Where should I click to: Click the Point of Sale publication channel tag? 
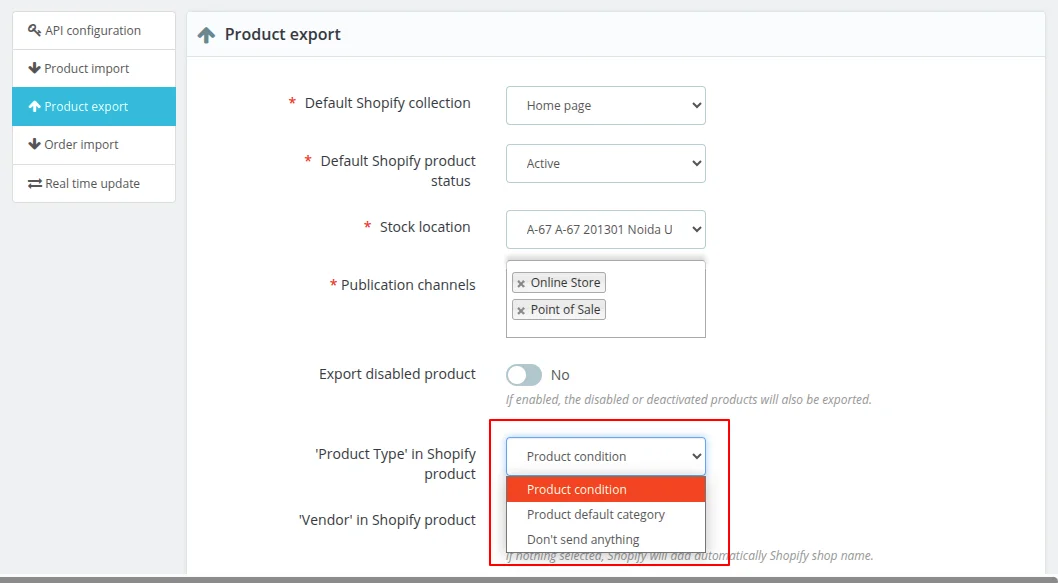tap(565, 309)
